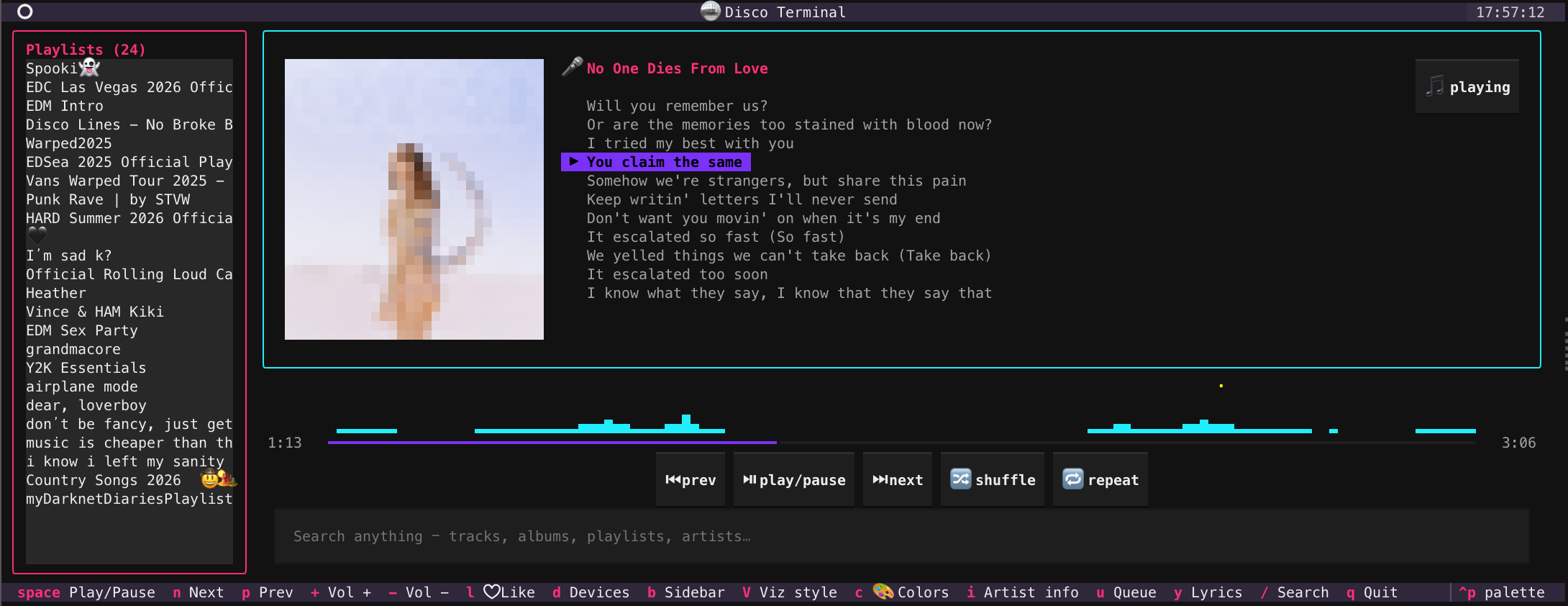Select the Warped2025 playlist

coord(129,143)
